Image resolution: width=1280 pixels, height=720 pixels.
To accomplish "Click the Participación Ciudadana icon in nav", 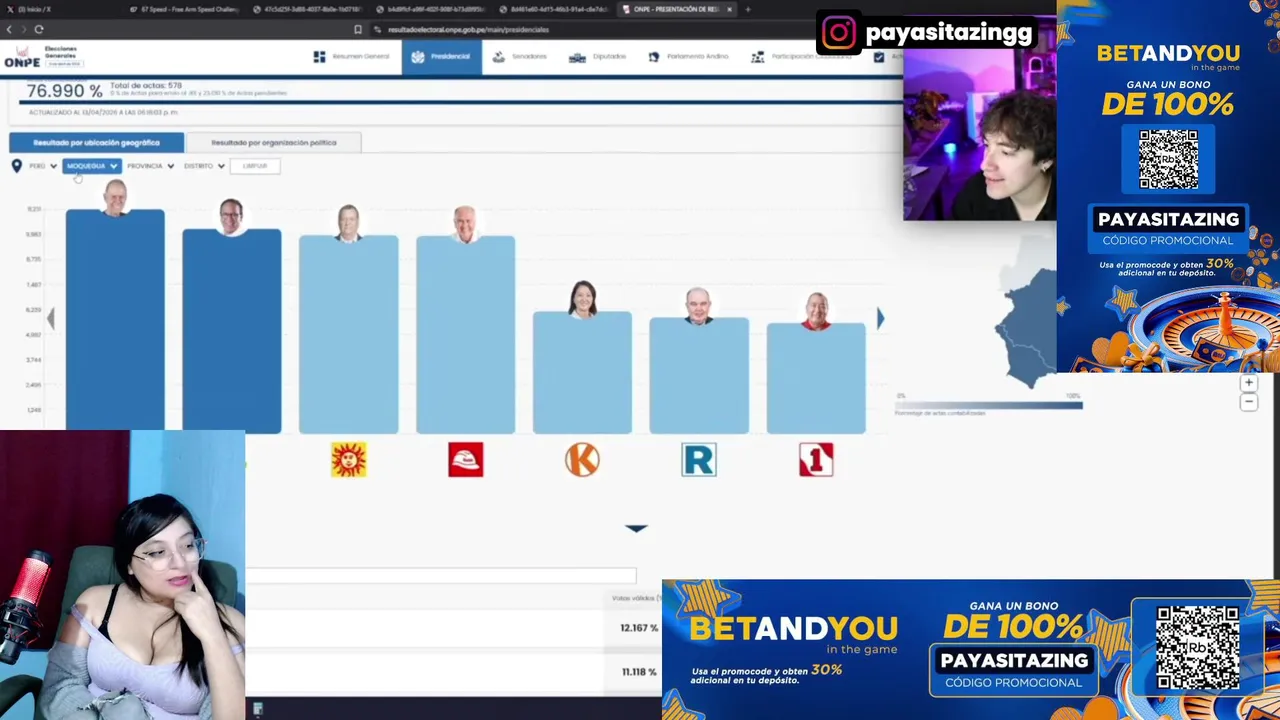I will coord(758,57).
